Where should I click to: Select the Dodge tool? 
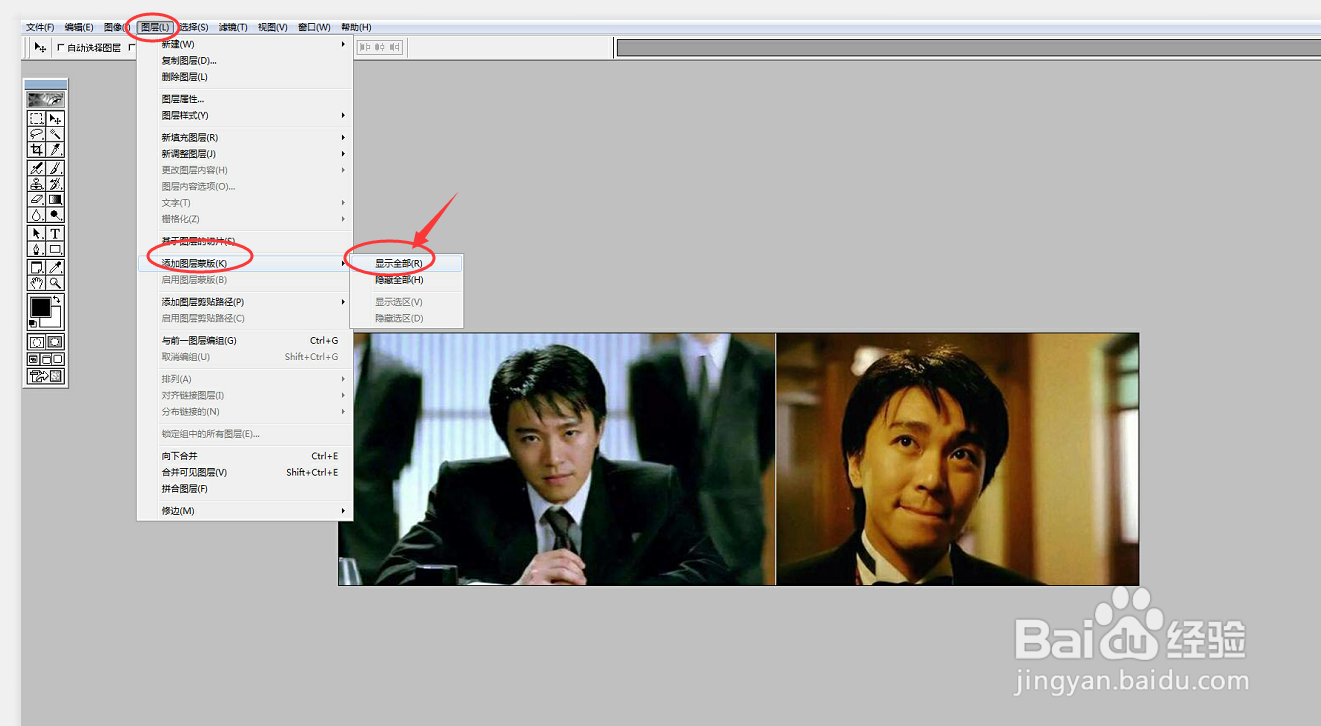[x=56, y=214]
